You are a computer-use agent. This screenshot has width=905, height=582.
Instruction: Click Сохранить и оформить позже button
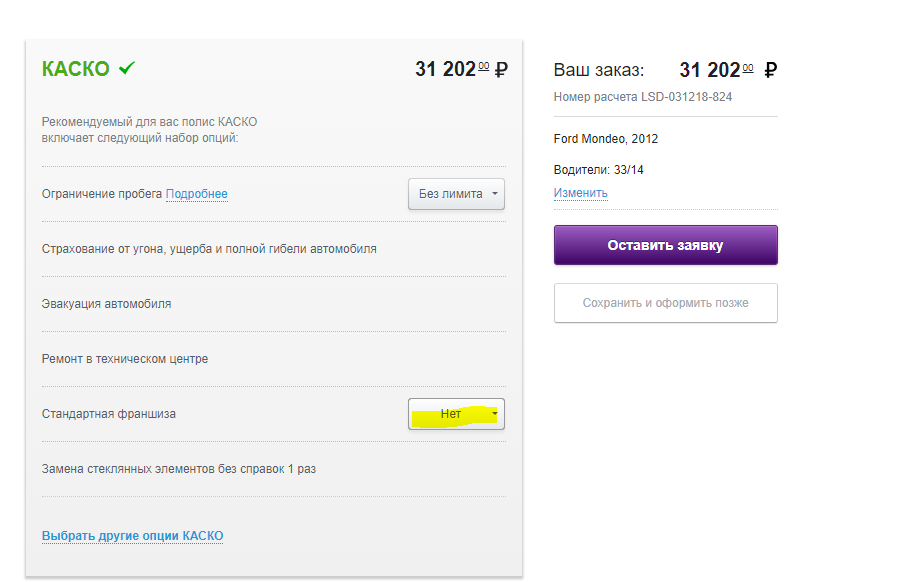665,303
